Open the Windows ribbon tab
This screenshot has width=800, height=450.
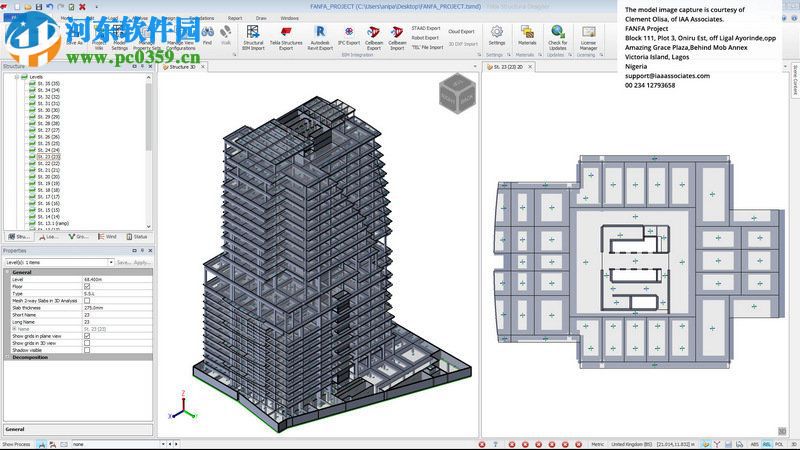click(289, 18)
